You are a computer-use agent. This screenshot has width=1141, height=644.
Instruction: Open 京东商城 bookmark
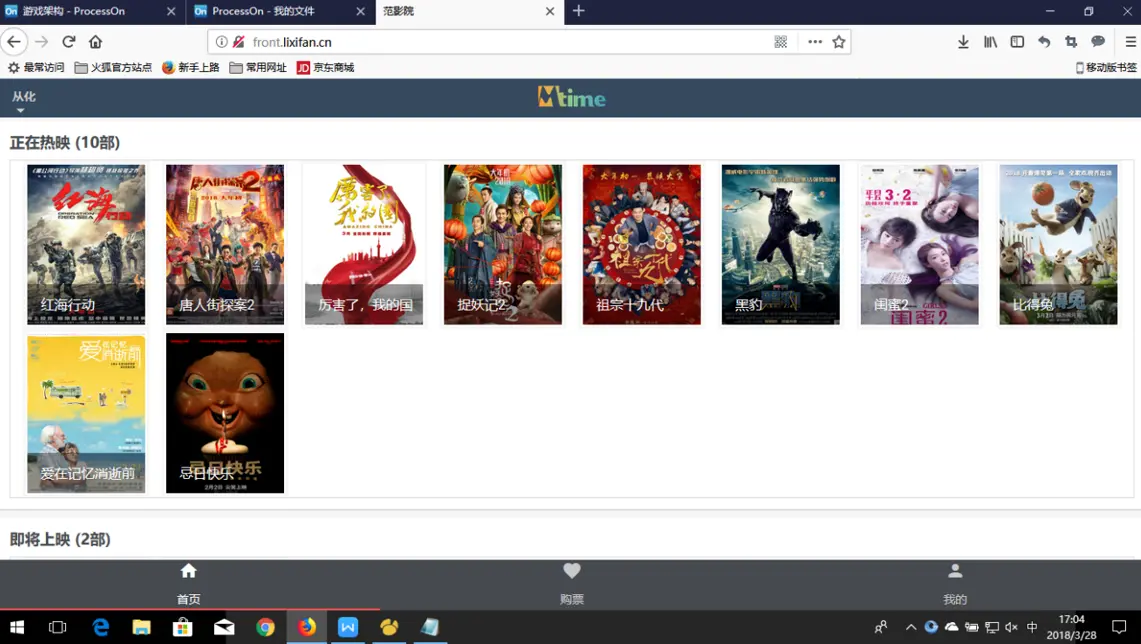tap(325, 67)
